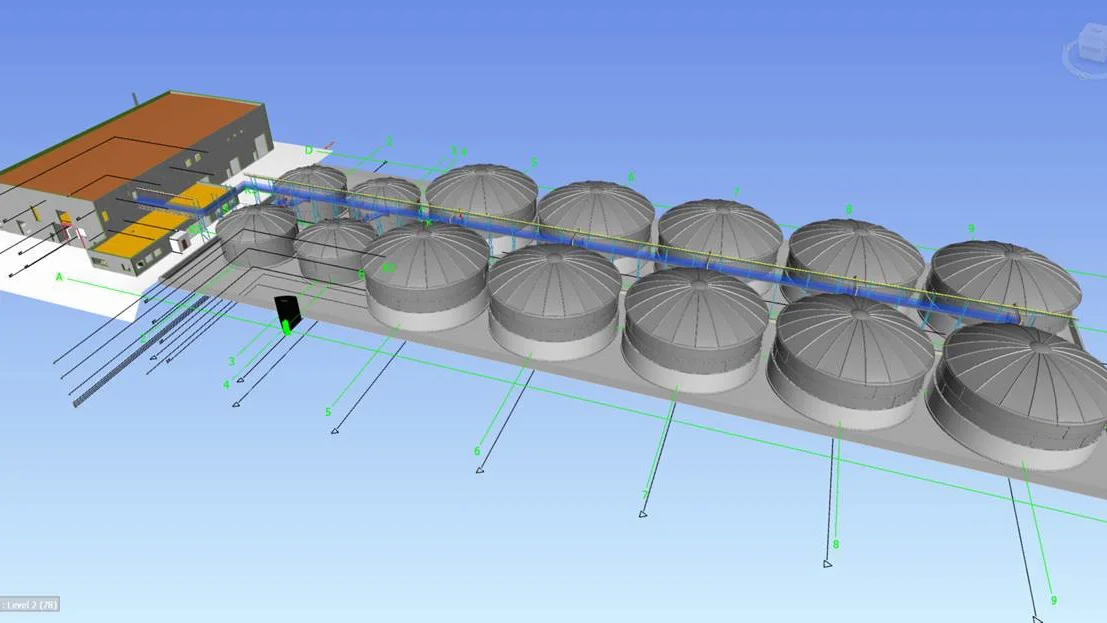Select the arrowhead ending grid line 7
The height and width of the screenshot is (623, 1107).
[643, 514]
